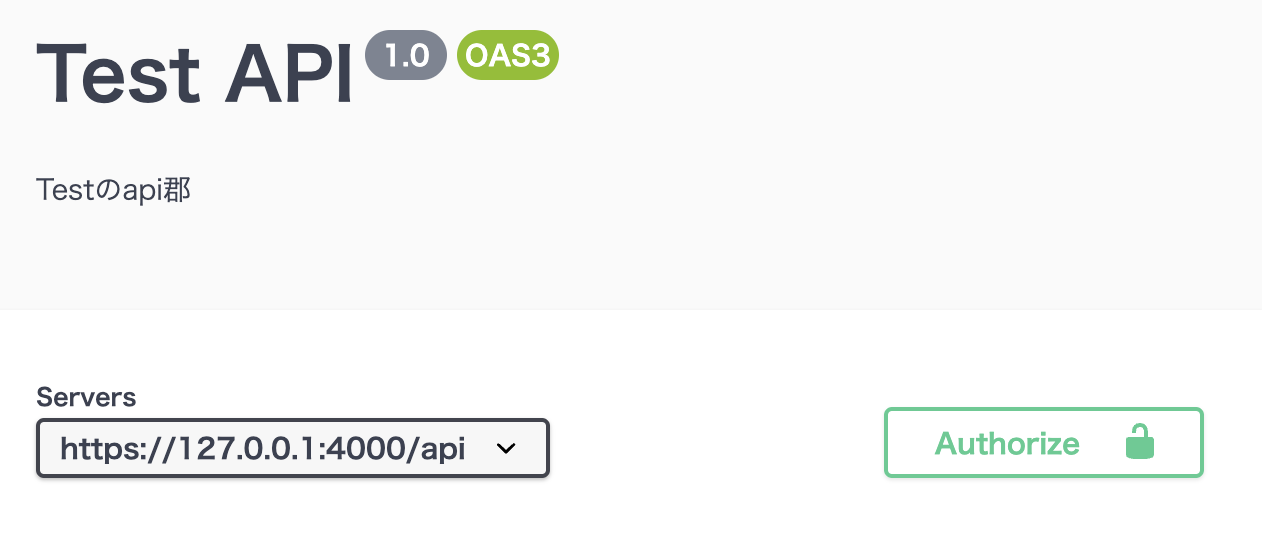1262x536 pixels.
Task: Click the Testのapi郡 description text
Action: (113, 190)
